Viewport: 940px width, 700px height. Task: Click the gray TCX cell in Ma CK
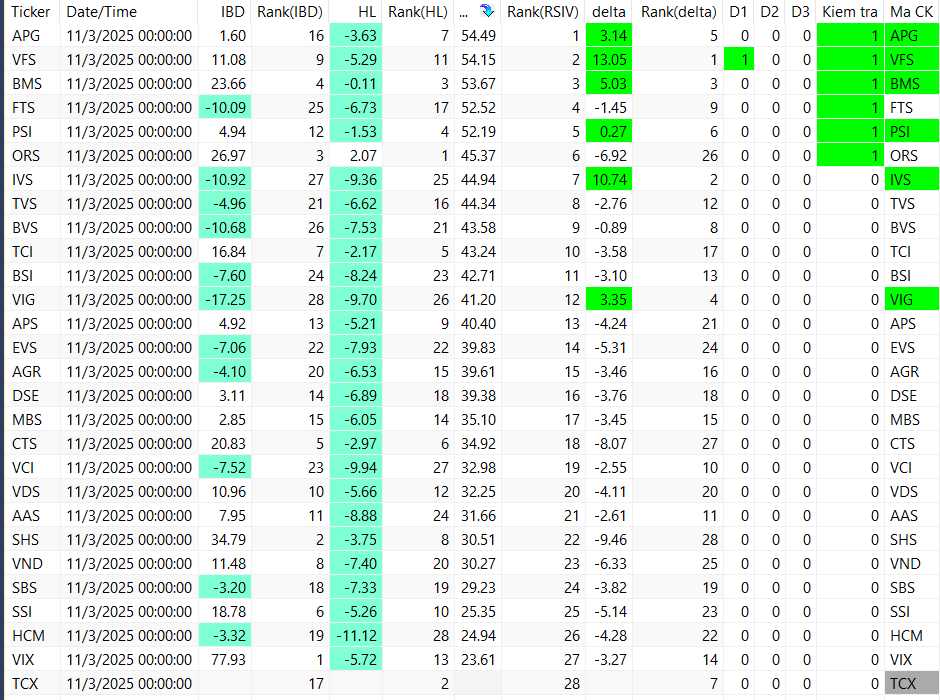912,683
